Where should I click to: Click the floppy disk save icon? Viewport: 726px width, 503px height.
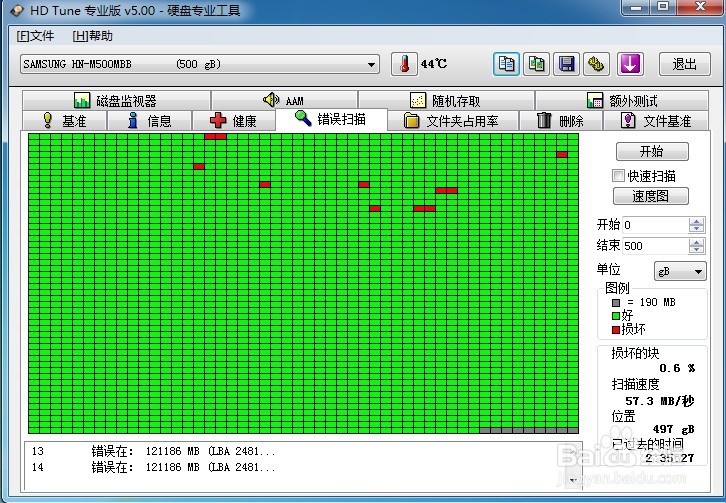point(566,64)
